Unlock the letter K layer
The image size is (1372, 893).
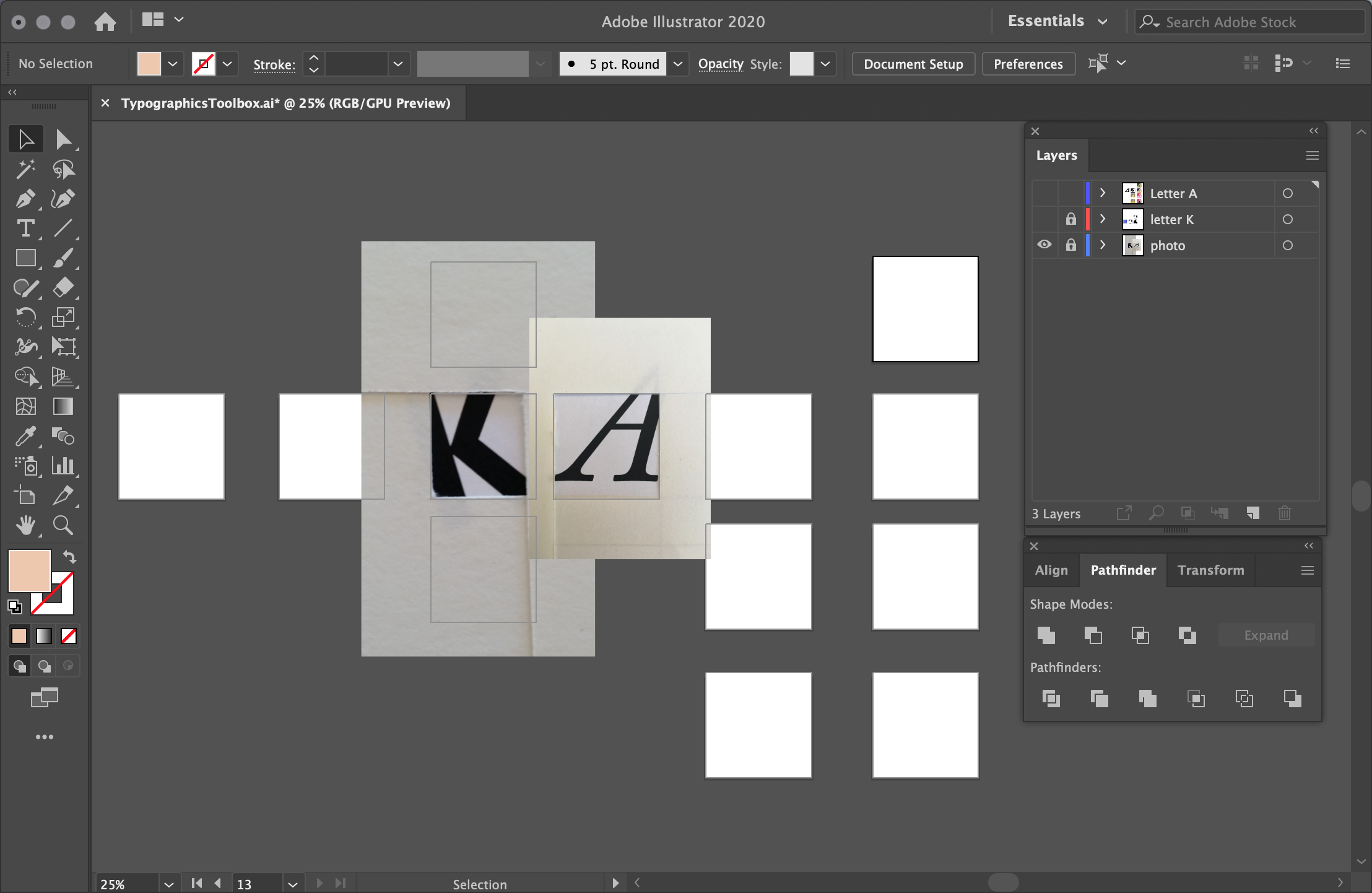(1070, 219)
